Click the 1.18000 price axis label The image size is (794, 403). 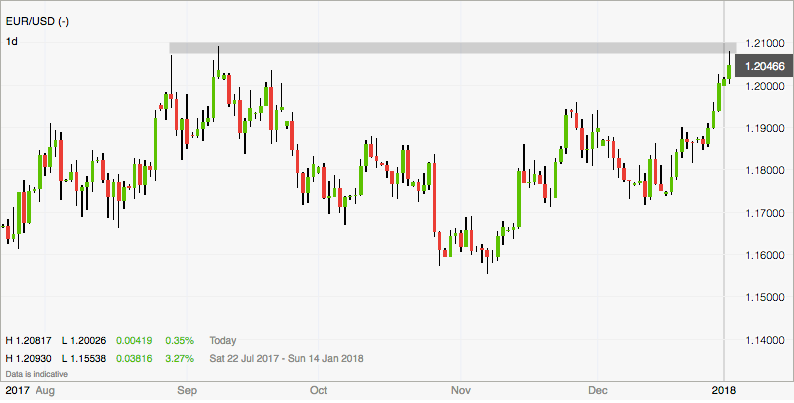click(x=765, y=170)
